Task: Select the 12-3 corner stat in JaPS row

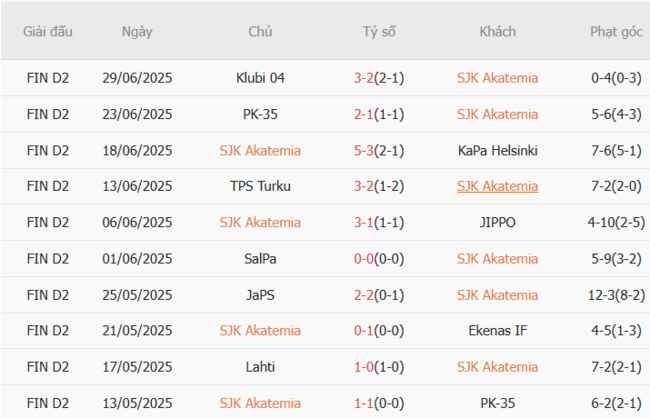Action: 616,295
